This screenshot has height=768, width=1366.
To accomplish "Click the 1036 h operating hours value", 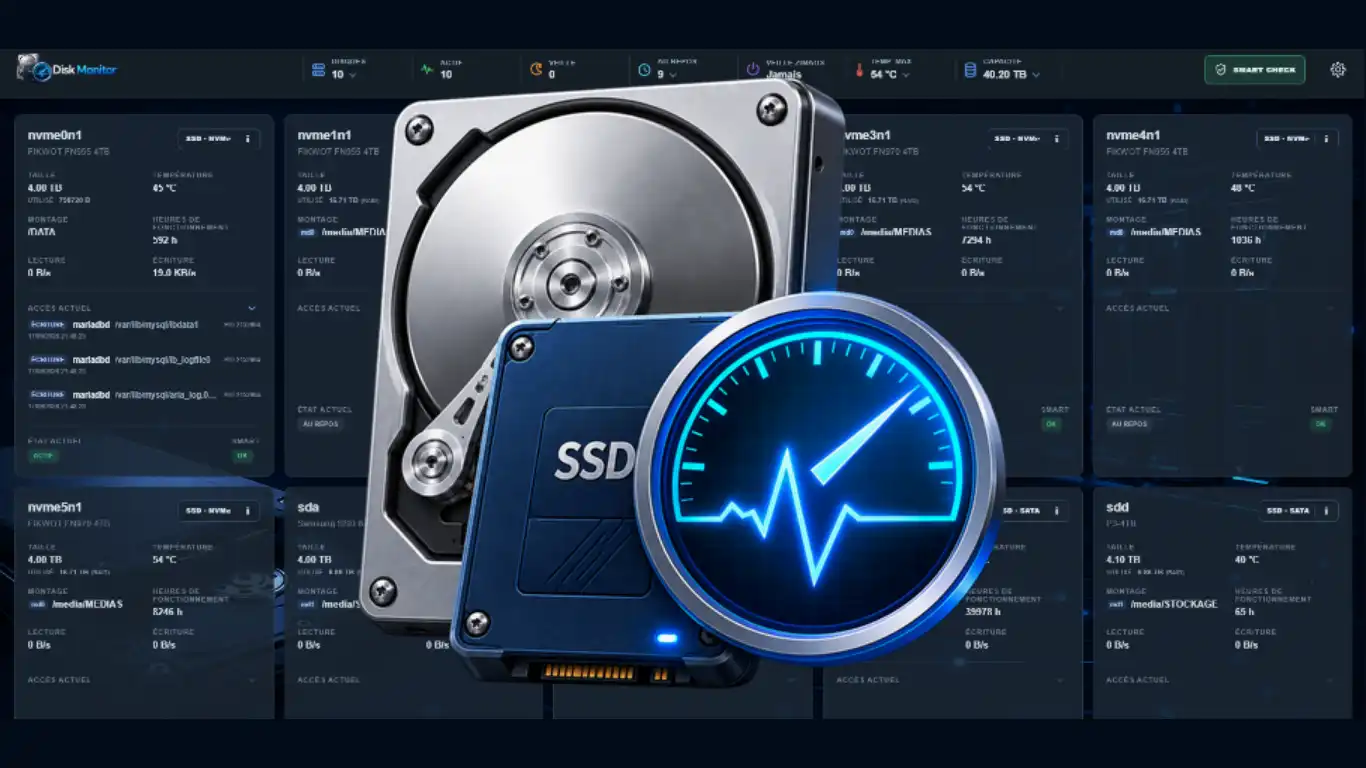I will tap(1247, 240).
